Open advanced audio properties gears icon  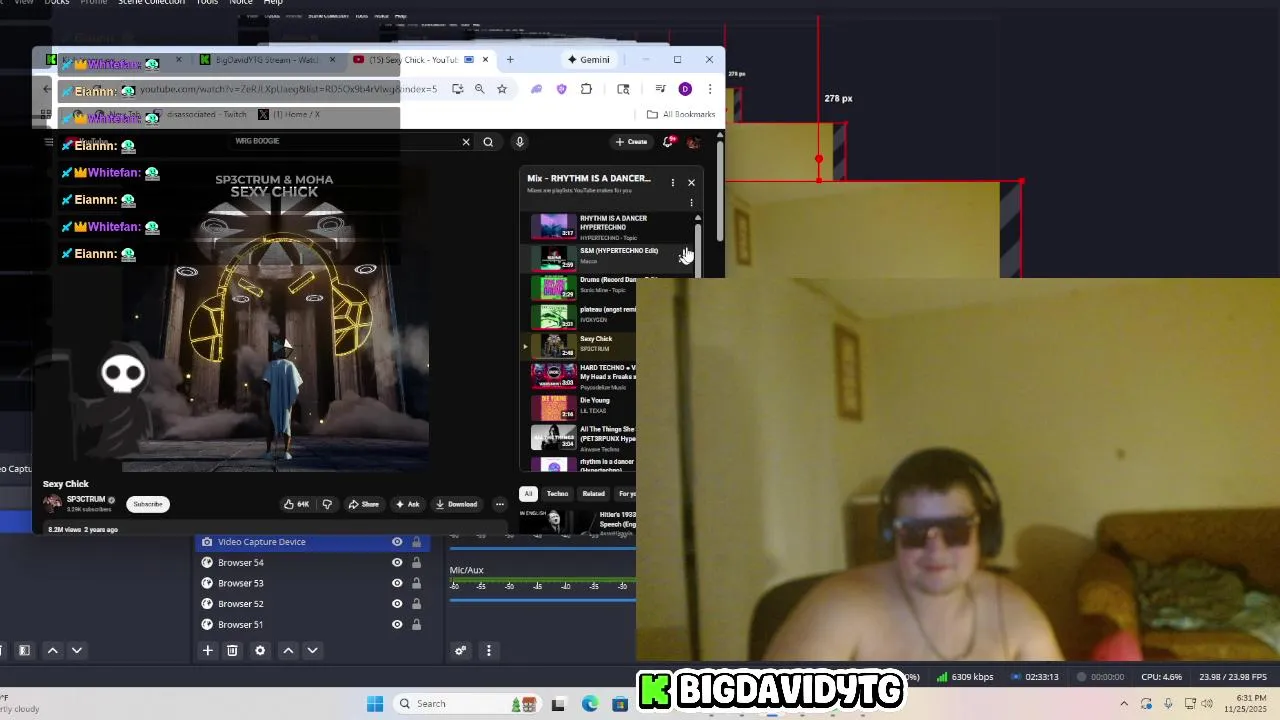point(461,650)
